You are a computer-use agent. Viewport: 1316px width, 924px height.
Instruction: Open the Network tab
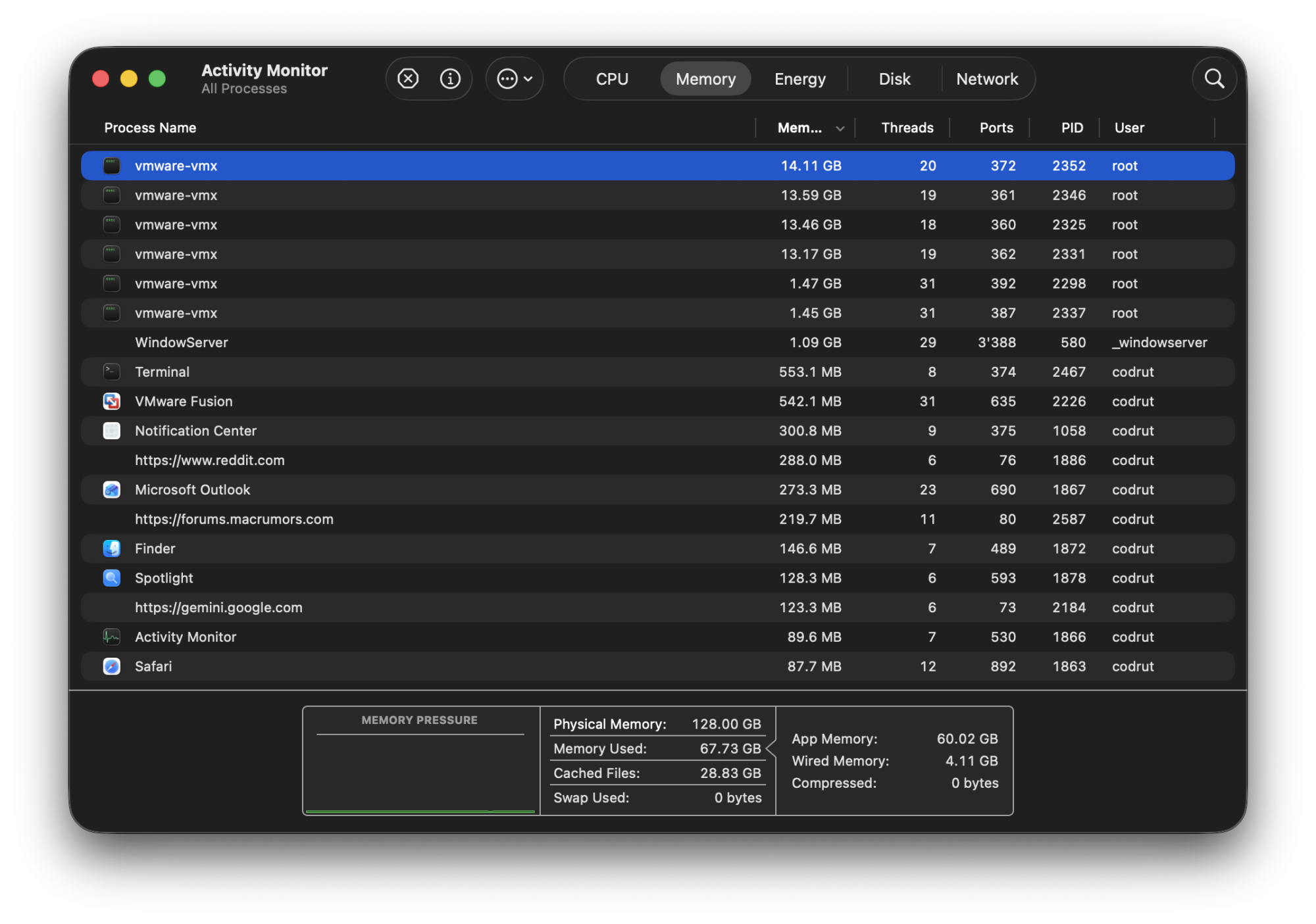pyautogui.click(x=986, y=79)
